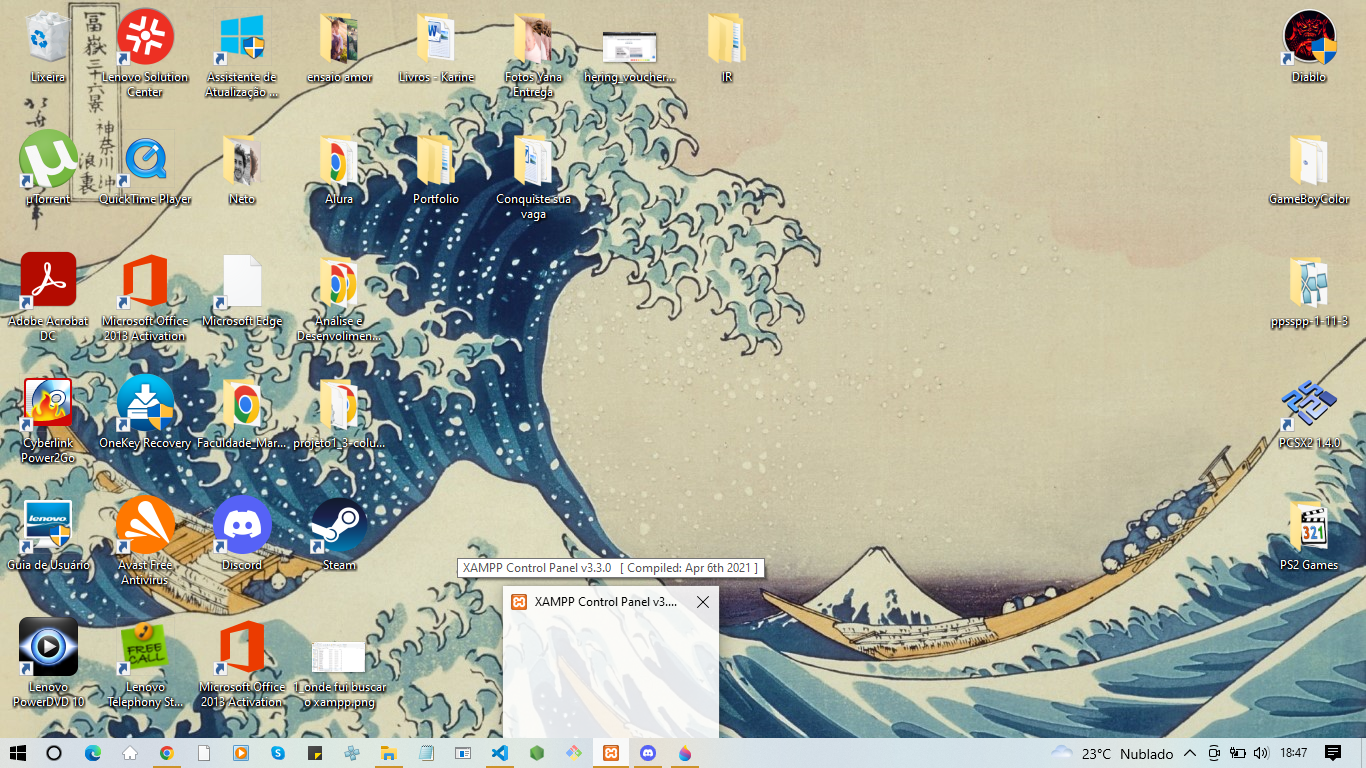Viewport: 1366px width, 768px height.
Task: Open the 18:47 clock in taskbar
Action: [1294, 753]
